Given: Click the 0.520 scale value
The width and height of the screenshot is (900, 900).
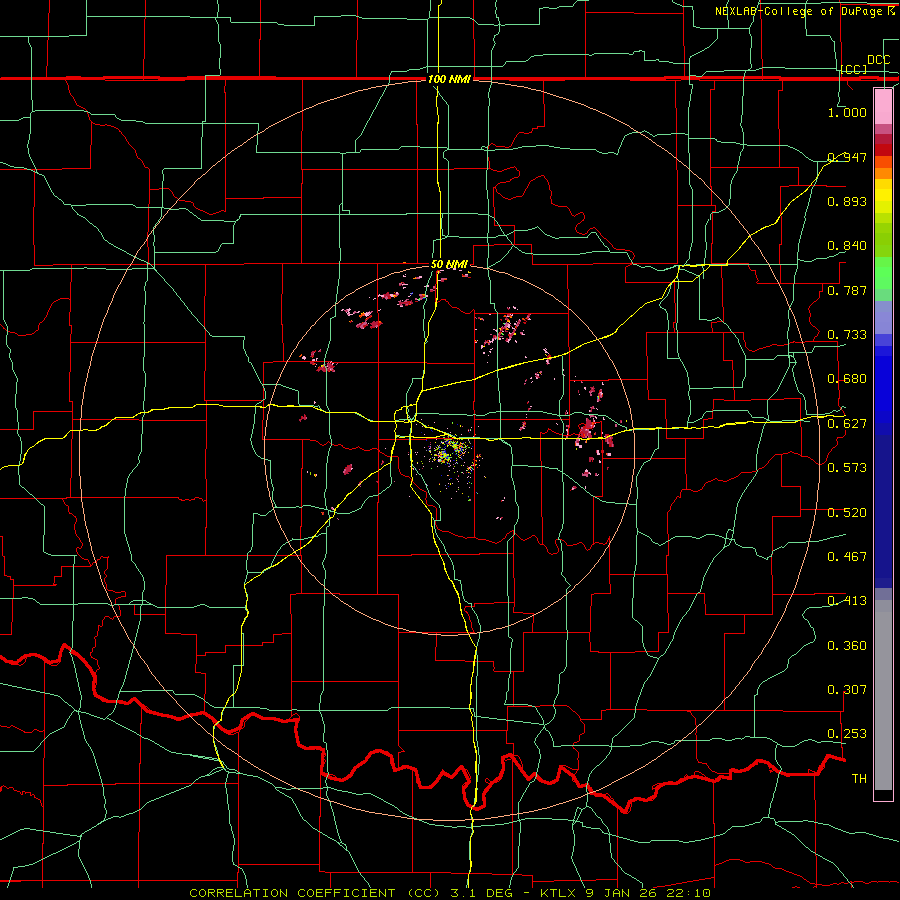Looking at the screenshot, I should click(847, 513).
